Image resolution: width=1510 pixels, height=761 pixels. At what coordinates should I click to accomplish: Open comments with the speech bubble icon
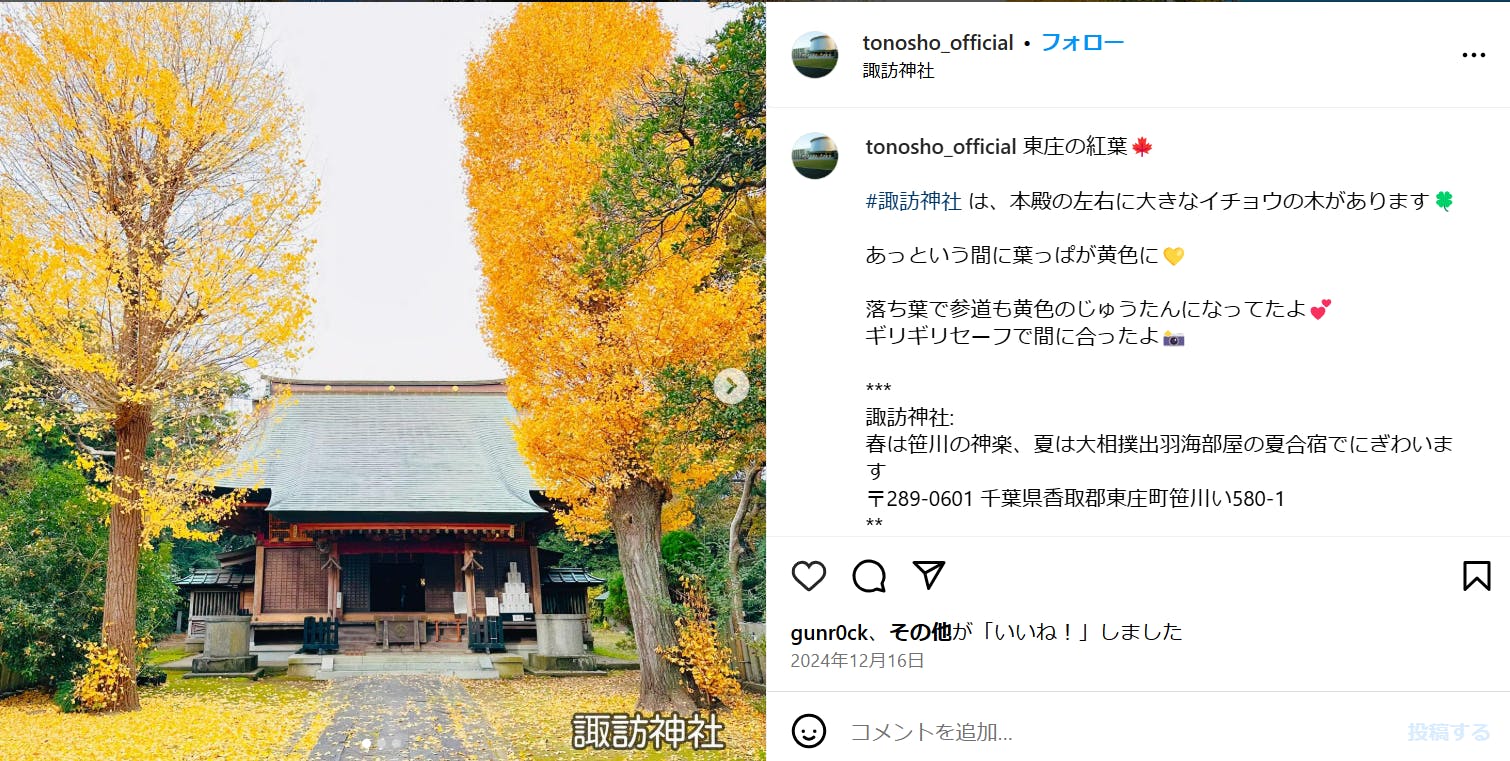pos(869,576)
